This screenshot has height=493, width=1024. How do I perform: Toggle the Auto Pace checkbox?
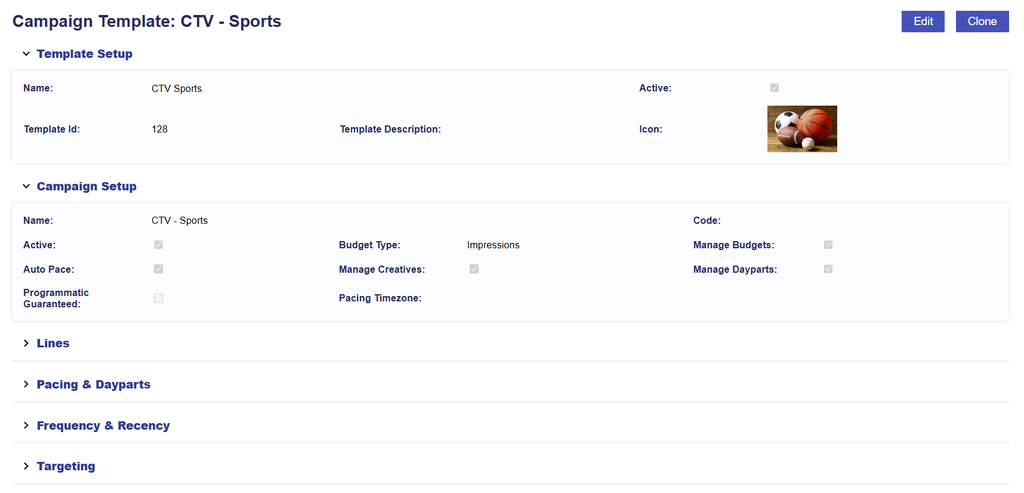(x=158, y=269)
